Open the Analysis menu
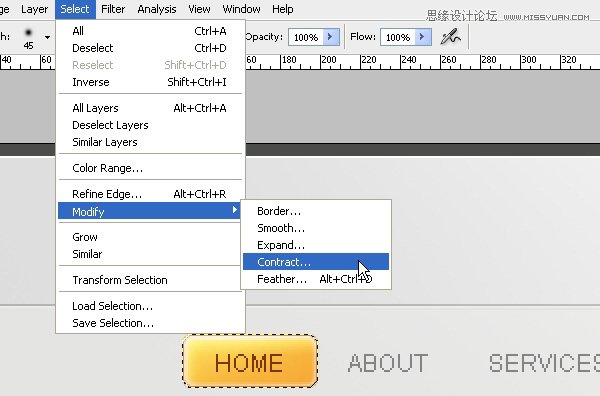The width and height of the screenshot is (600, 396). [157, 9]
